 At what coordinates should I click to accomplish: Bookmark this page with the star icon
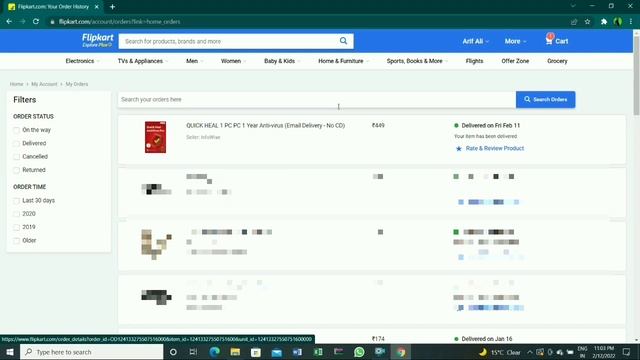pos(587,22)
